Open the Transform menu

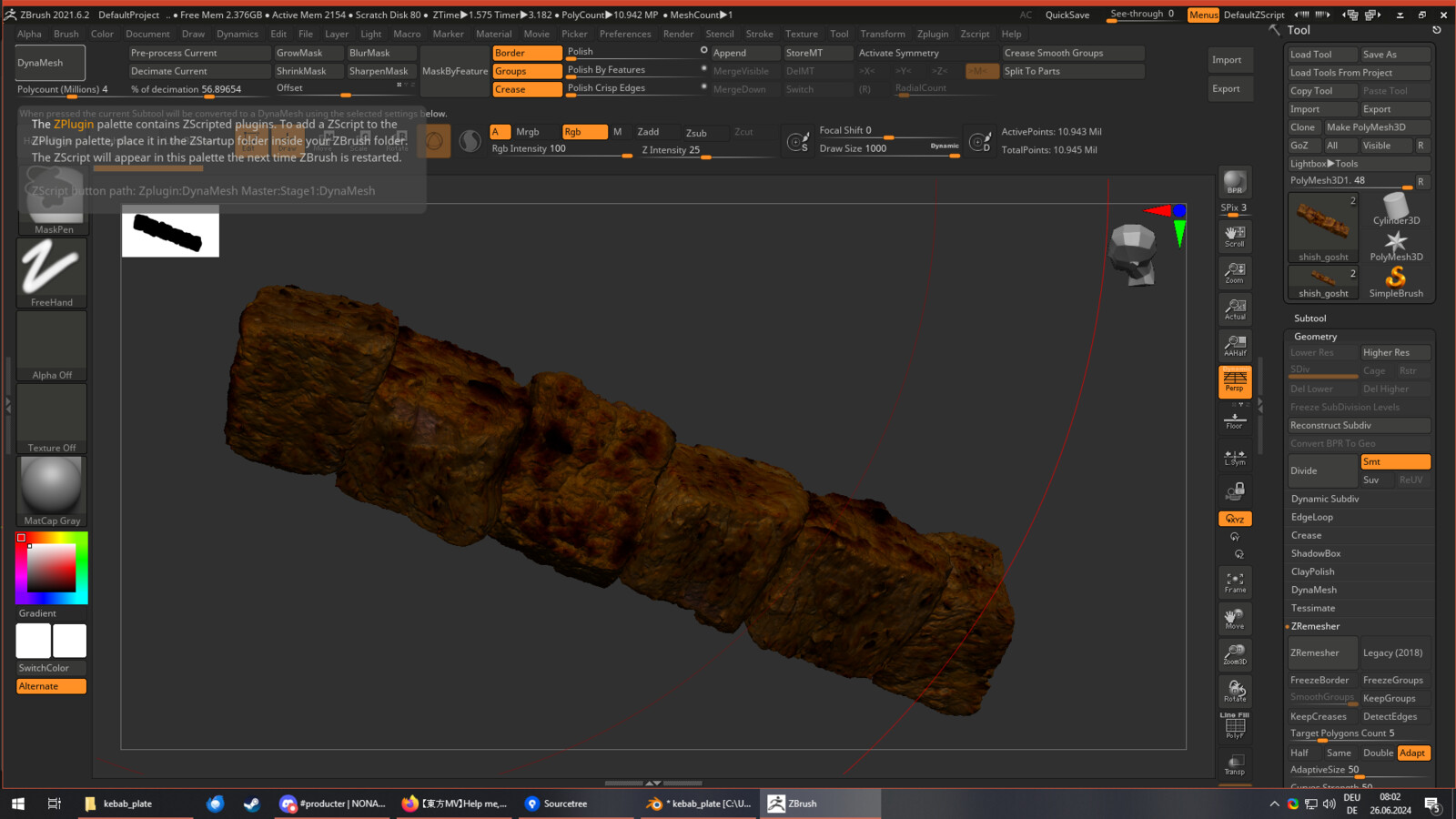(883, 34)
